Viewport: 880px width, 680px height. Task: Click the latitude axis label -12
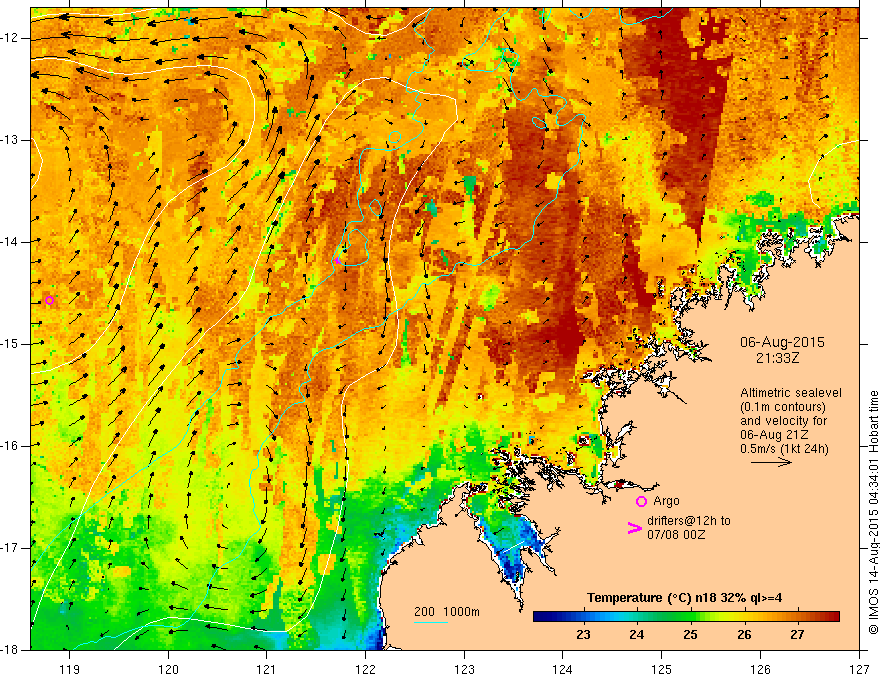coord(10,38)
